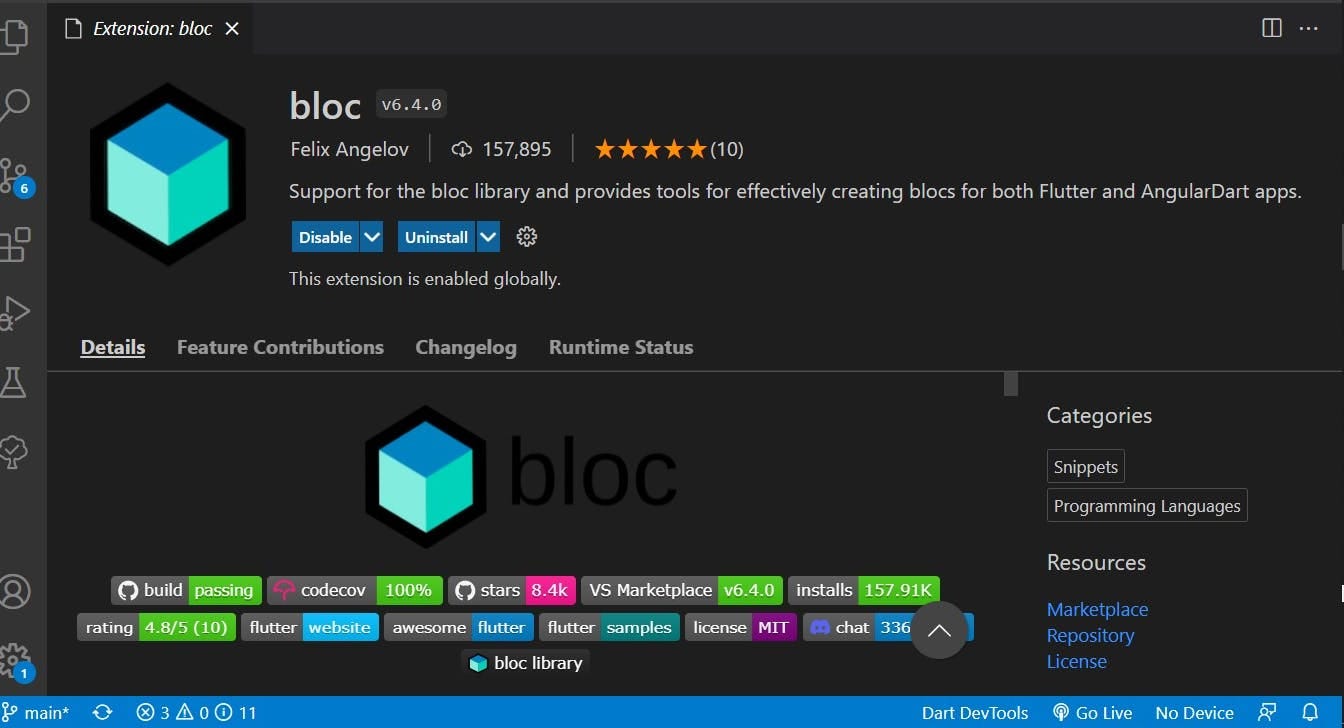Click the license MIT badge
1344x728 pixels.
pyautogui.click(x=741, y=628)
